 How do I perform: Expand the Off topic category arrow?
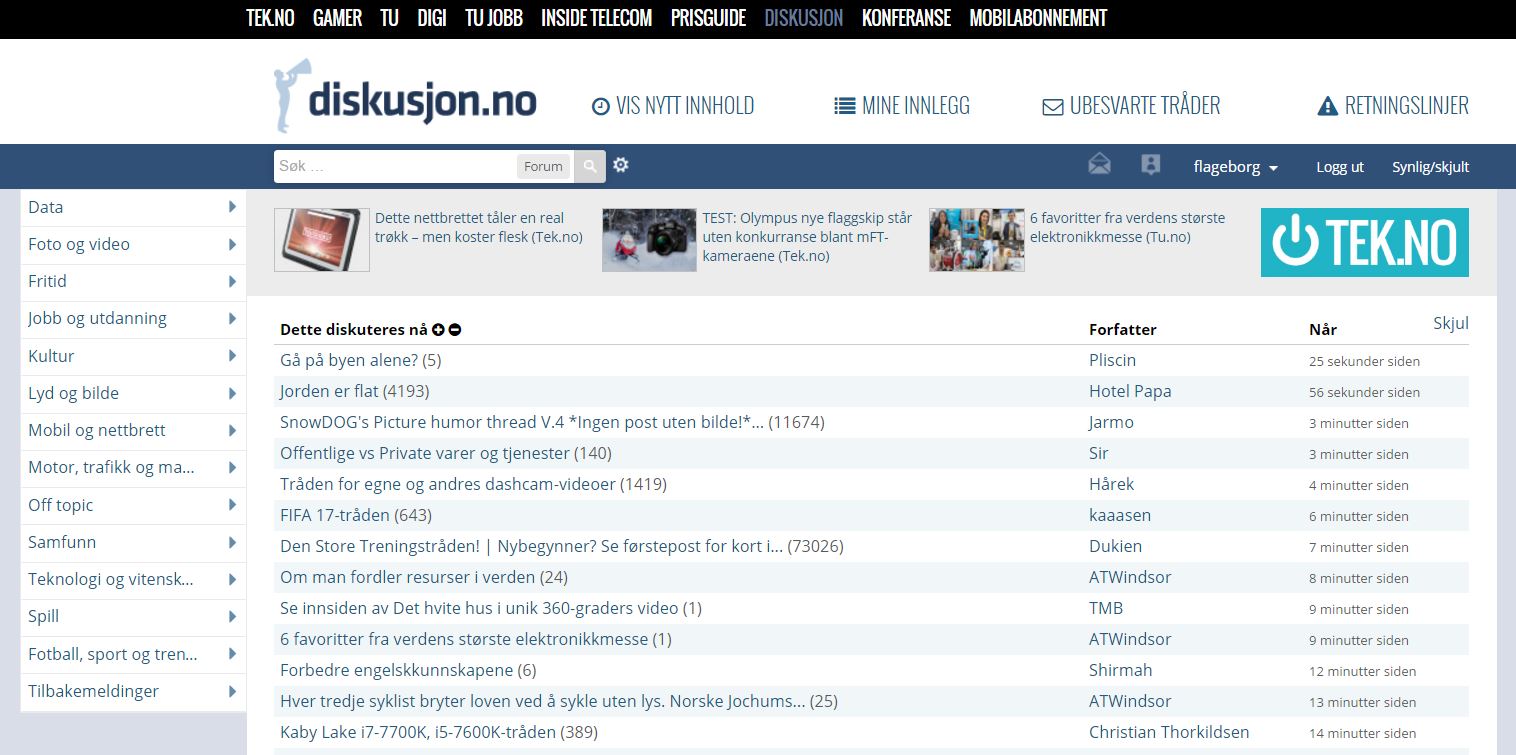232,505
